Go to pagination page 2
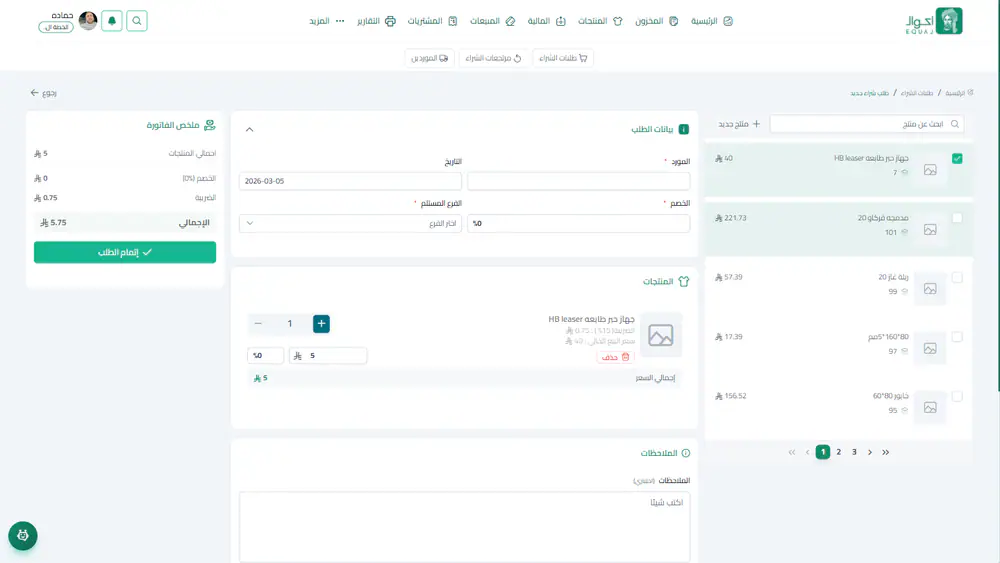Image resolution: width=1000 pixels, height=563 pixels. tap(839, 452)
